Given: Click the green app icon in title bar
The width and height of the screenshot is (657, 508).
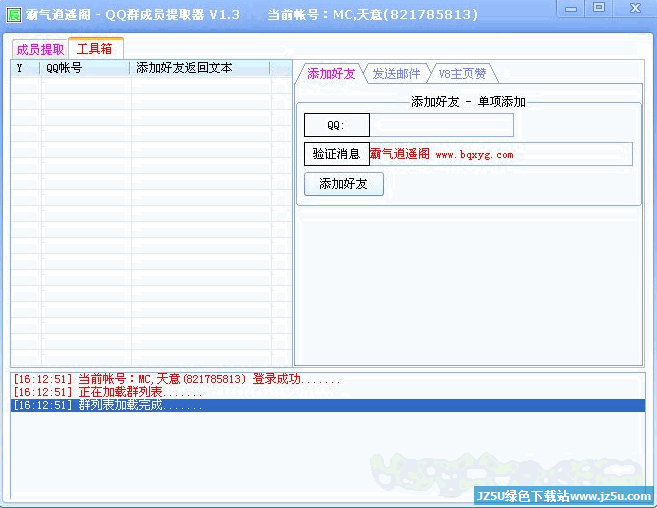Looking at the screenshot, I should click(14, 16).
